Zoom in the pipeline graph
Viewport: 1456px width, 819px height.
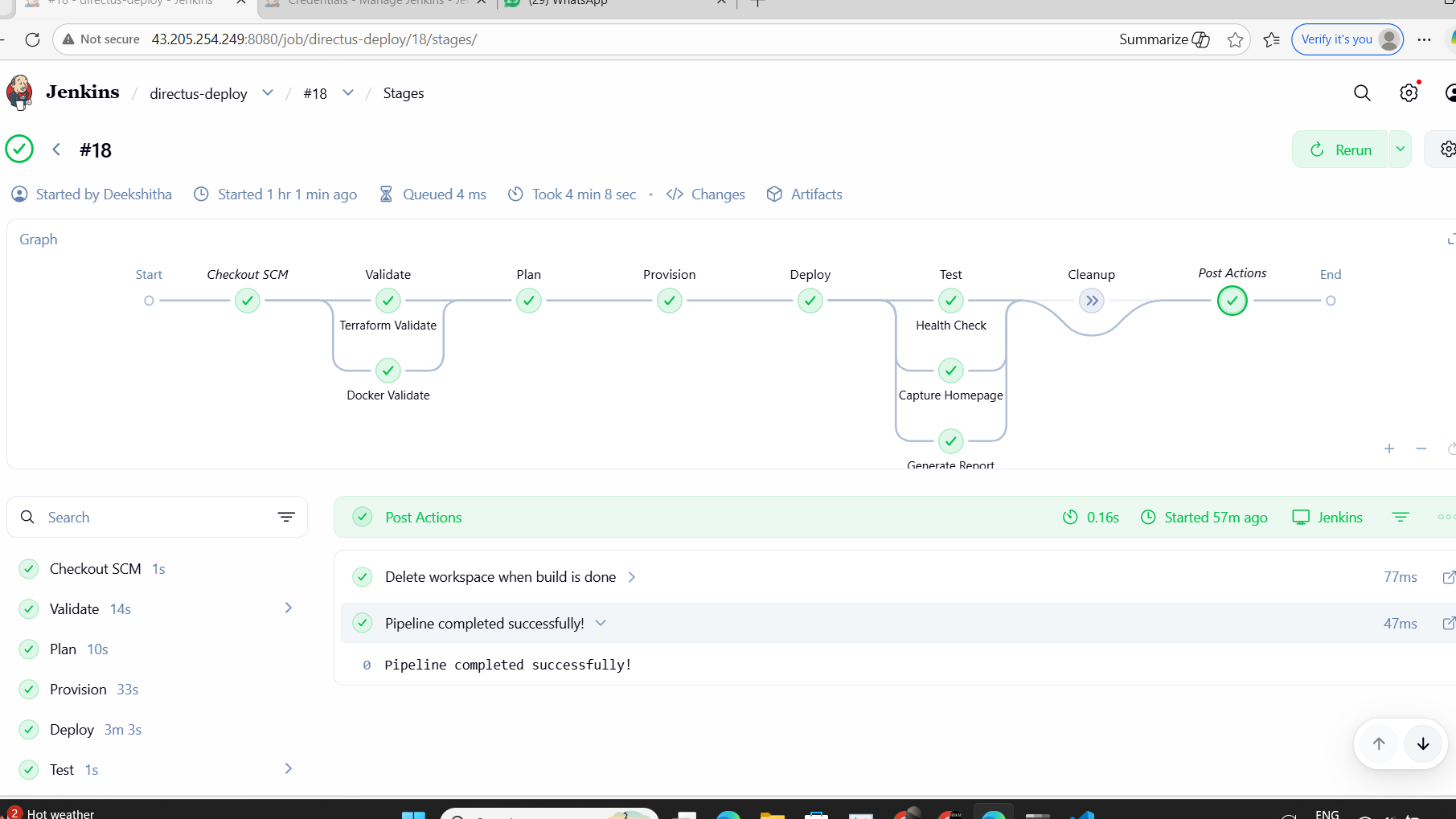(x=1388, y=448)
